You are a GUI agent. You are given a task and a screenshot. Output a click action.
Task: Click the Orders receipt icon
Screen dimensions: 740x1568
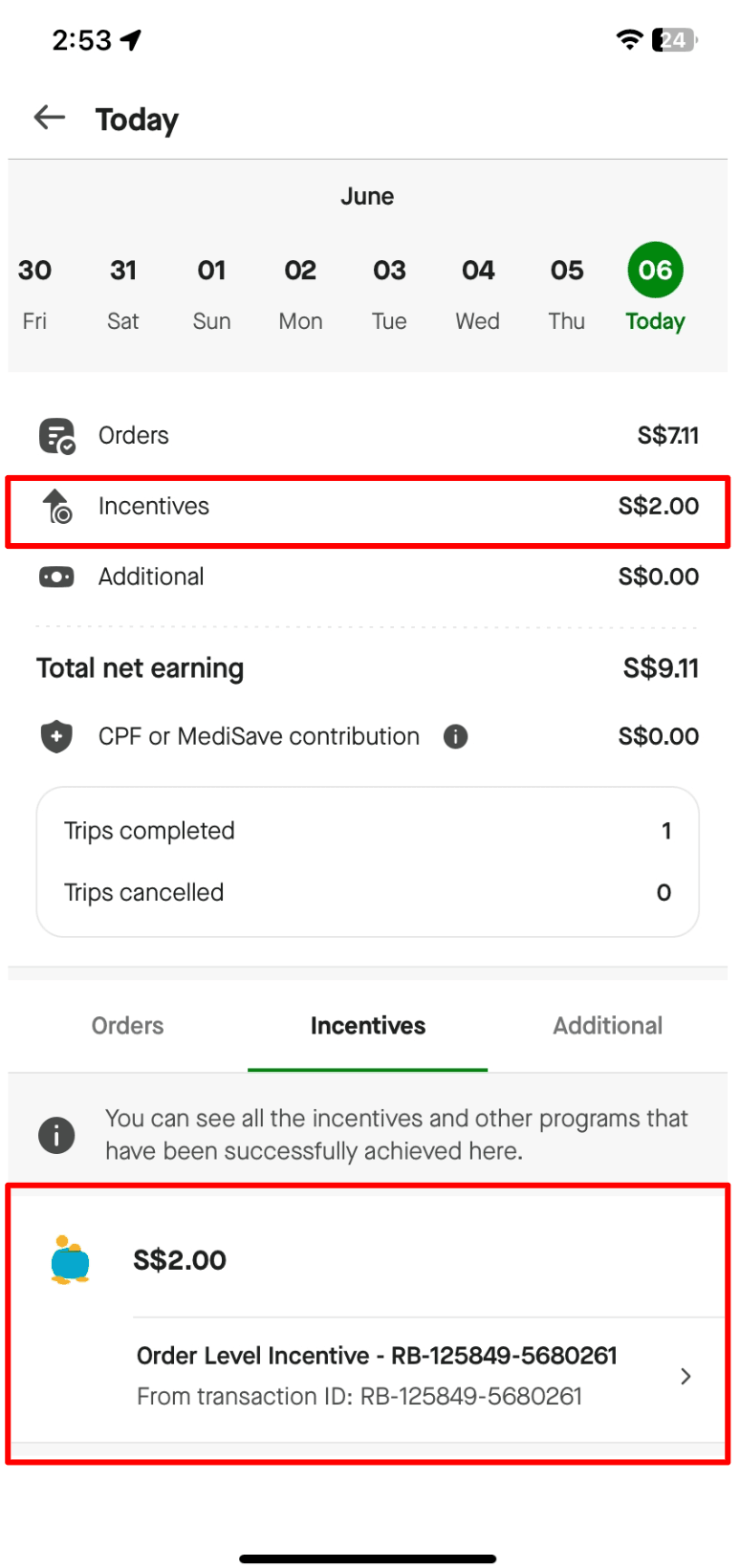coord(56,436)
